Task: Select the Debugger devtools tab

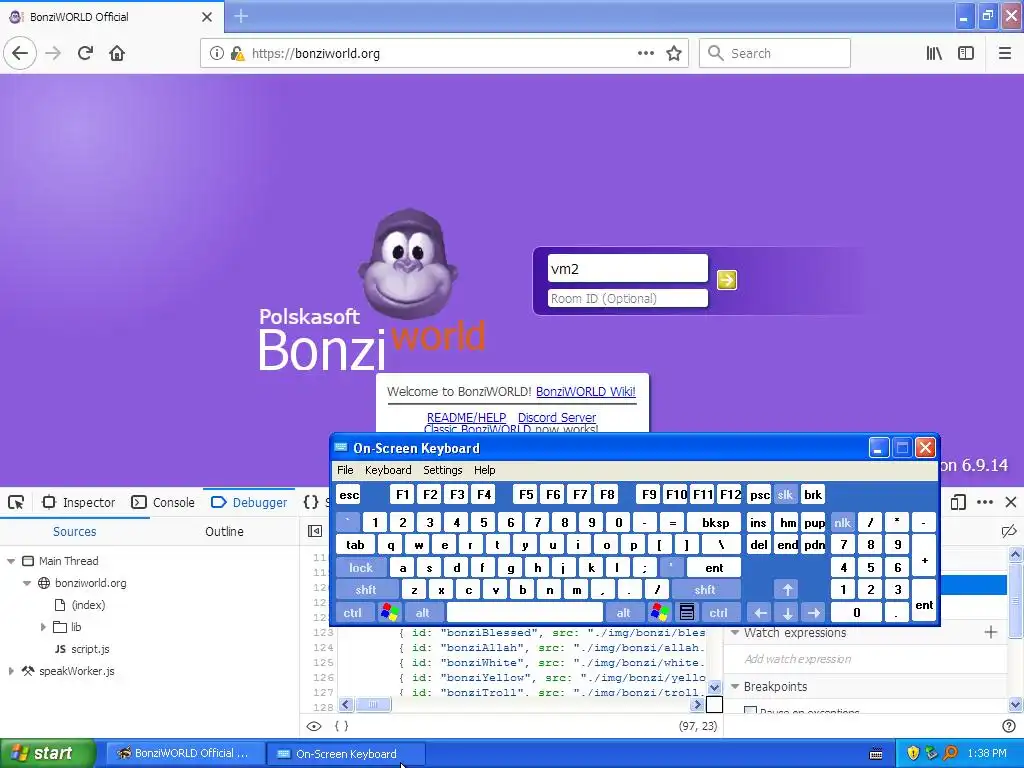Action: (249, 502)
